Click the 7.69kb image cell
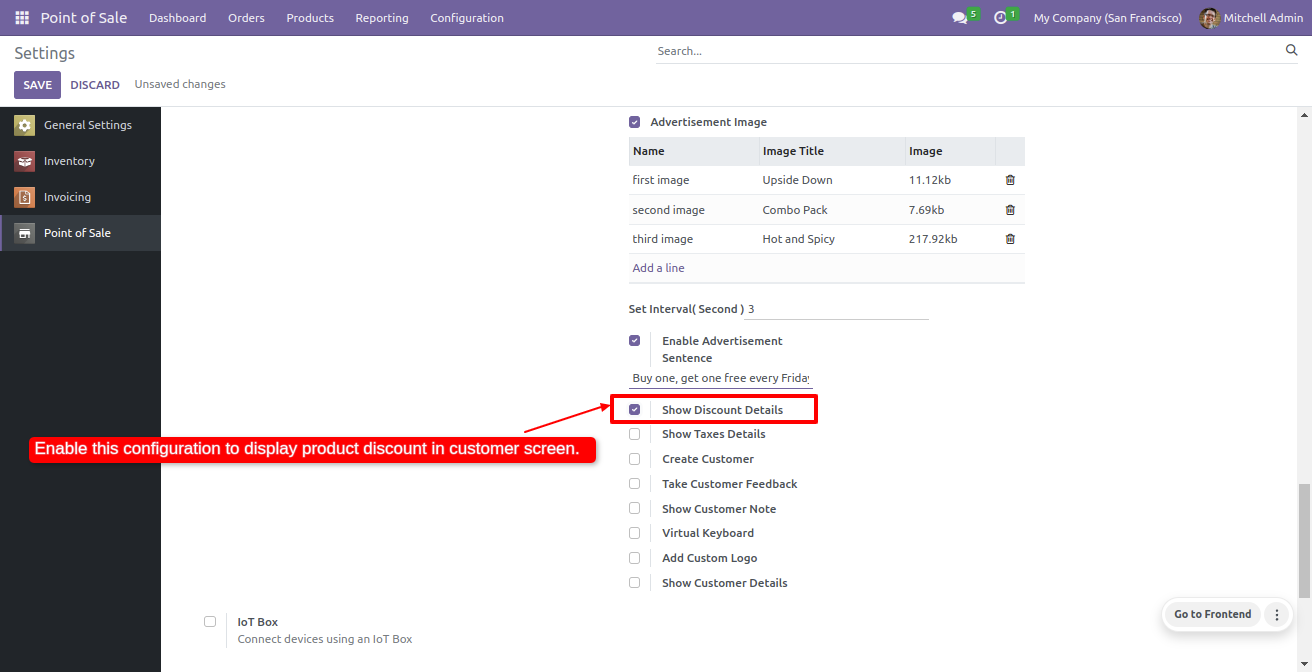 [950, 210]
